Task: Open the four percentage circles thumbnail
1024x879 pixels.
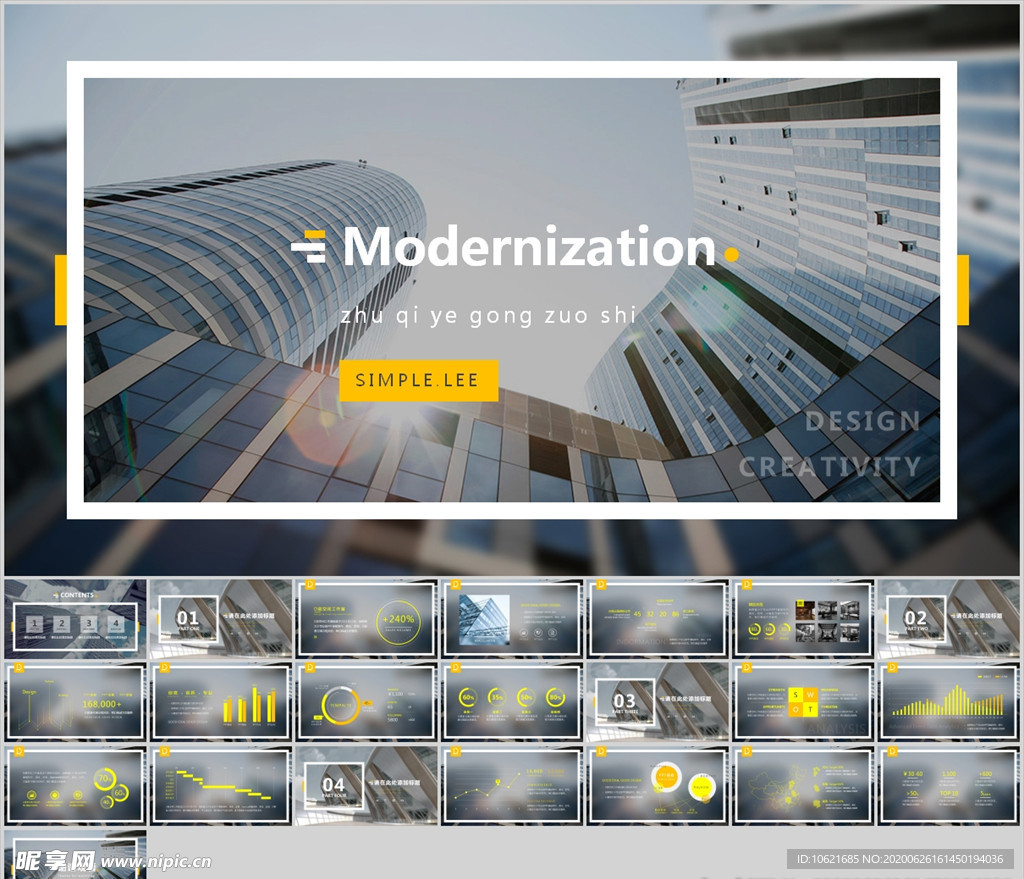Action: 512,702
